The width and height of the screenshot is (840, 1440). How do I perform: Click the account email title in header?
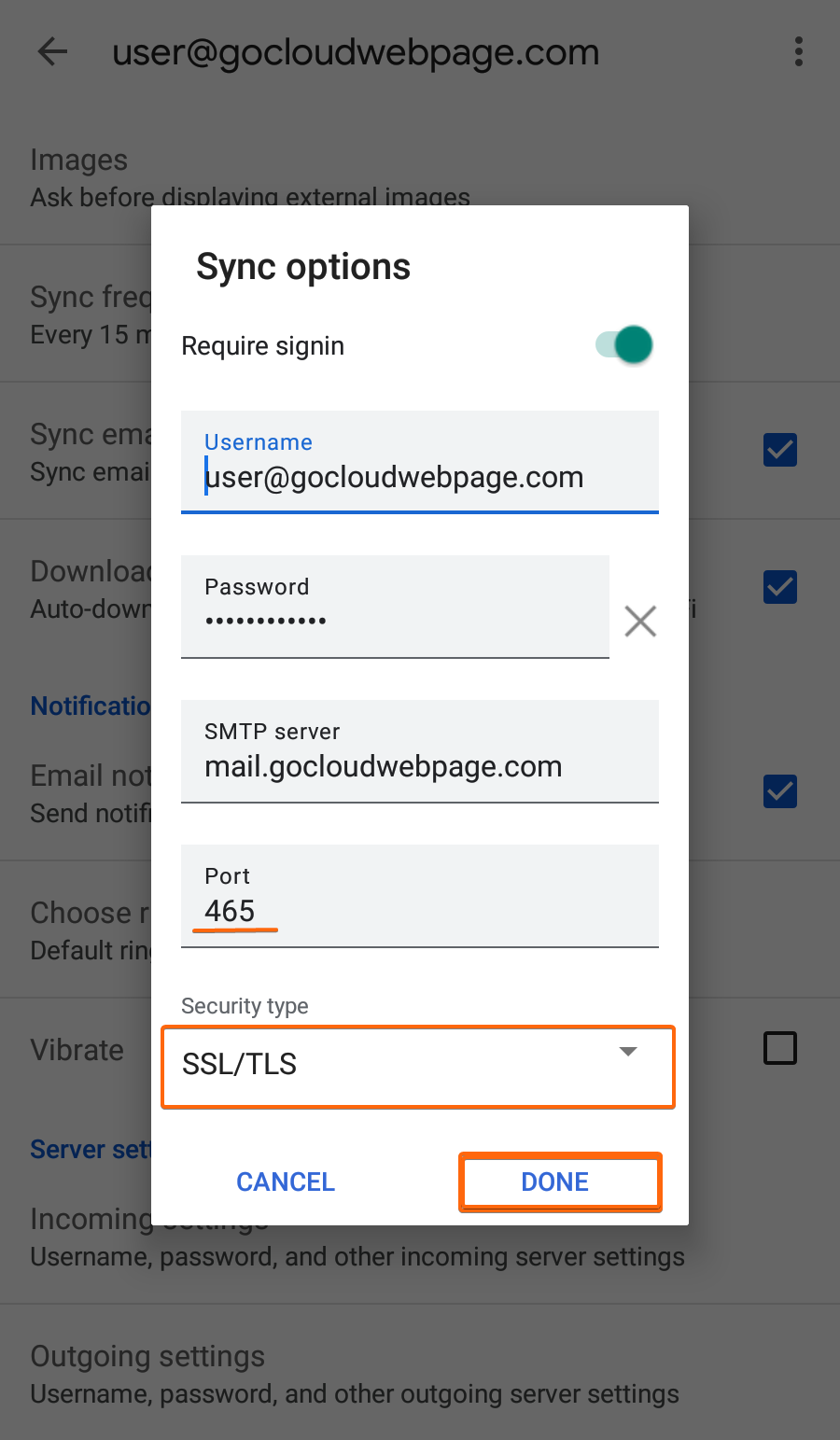[x=356, y=53]
